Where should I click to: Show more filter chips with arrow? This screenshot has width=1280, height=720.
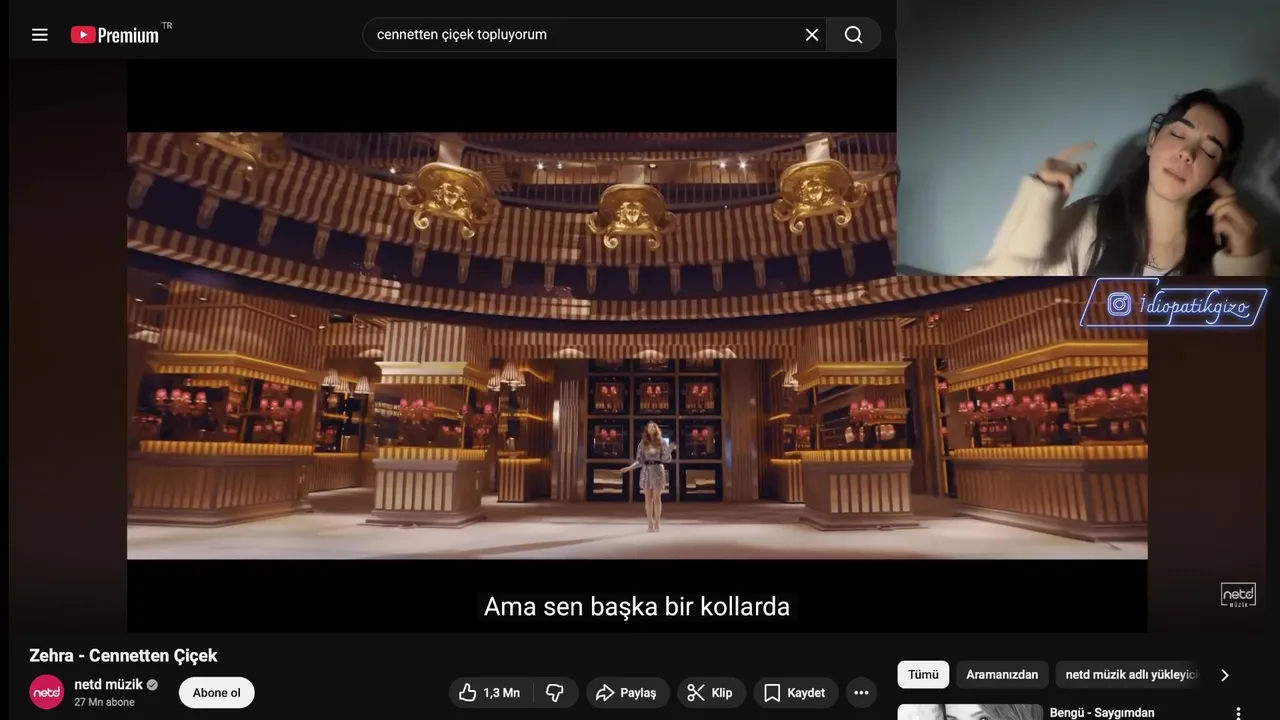[1225, 675]
